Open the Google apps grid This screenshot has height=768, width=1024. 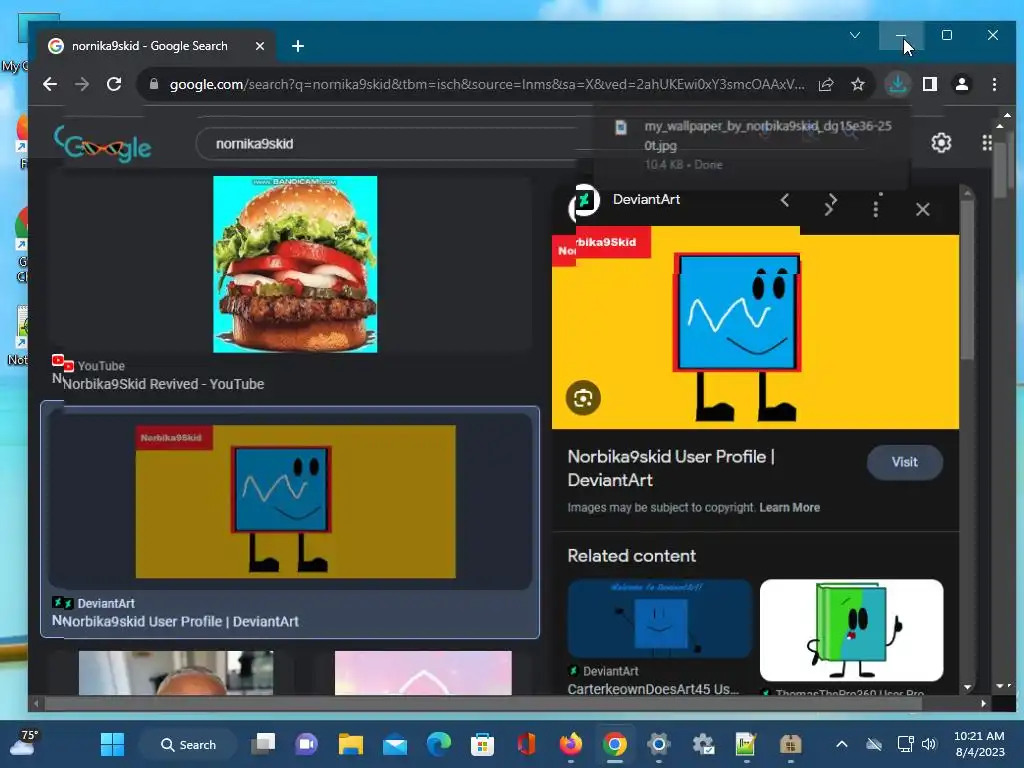[x=987, y=142]
